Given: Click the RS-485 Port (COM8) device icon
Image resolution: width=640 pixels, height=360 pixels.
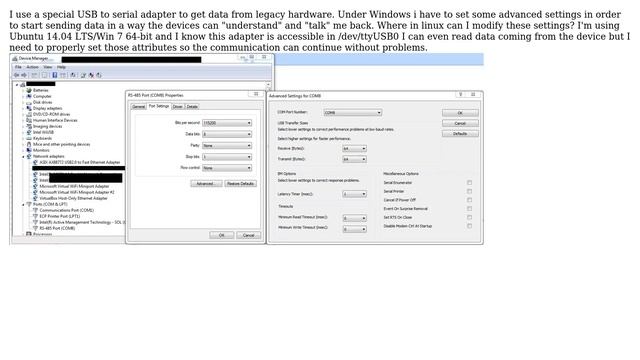Looking at the screenshot, I should 36,228.
